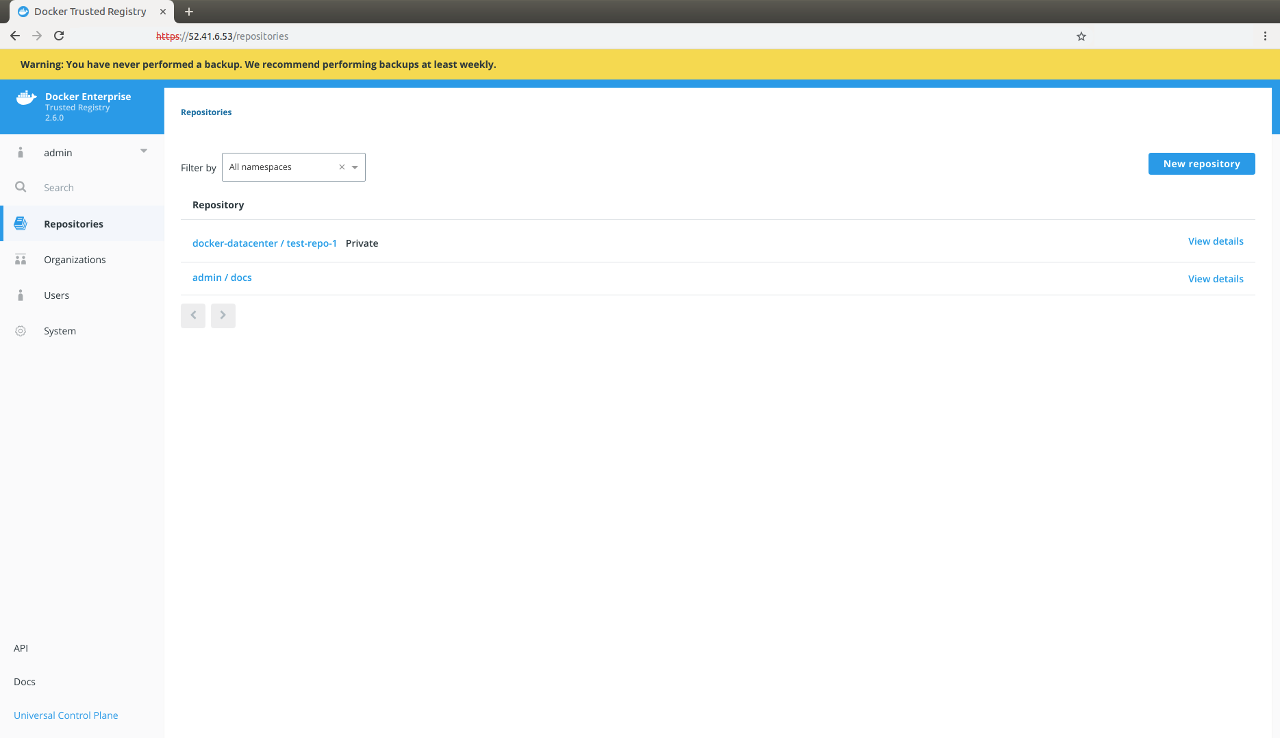
Task: Open the API menu item in sidebar
Action: [21, 648]
